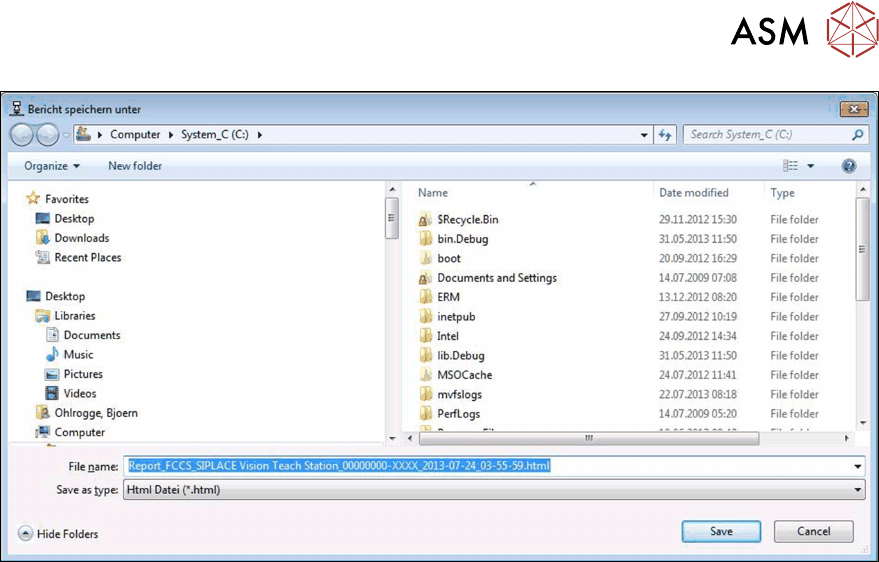Screen dimensions: 879x562
Task: Click New folder button
Action: coord(135,166)
